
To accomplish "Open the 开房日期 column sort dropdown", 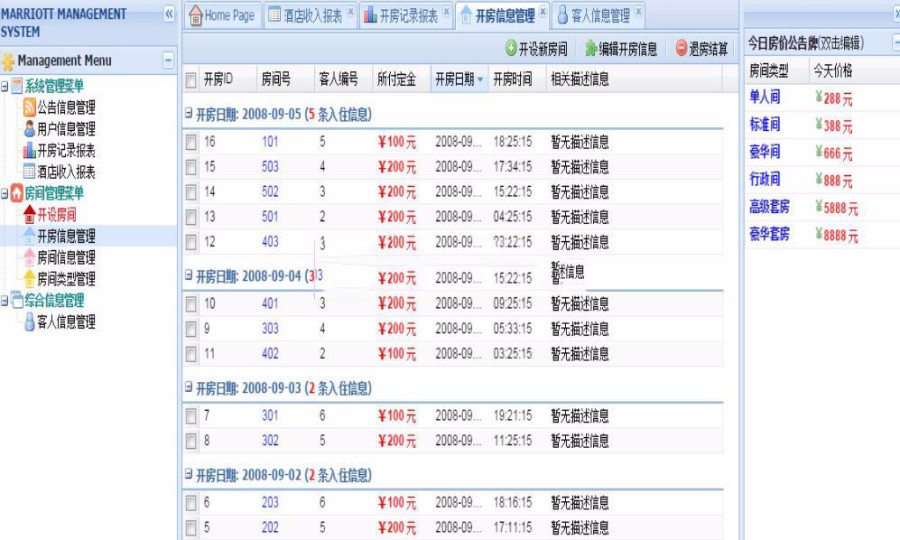I will (x=480, y=79).
